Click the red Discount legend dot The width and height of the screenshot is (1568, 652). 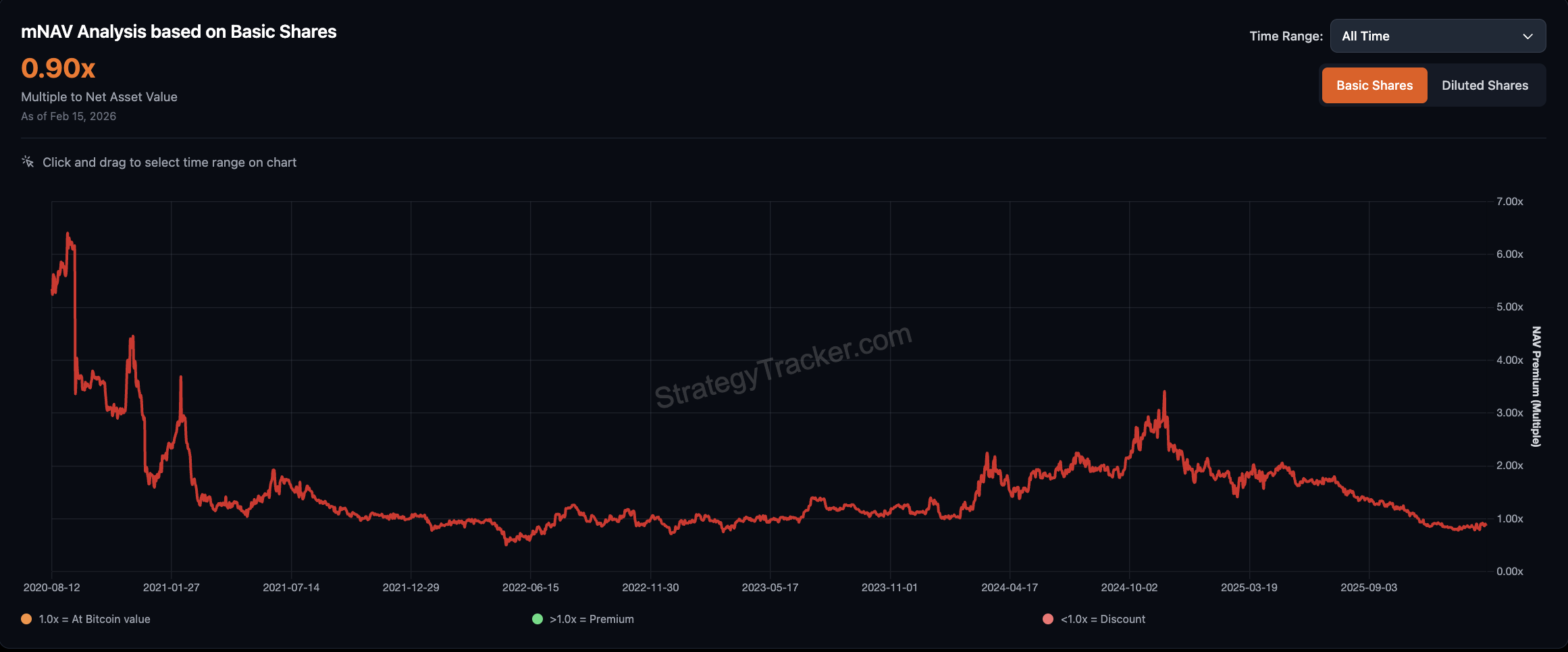point(1048,618)
